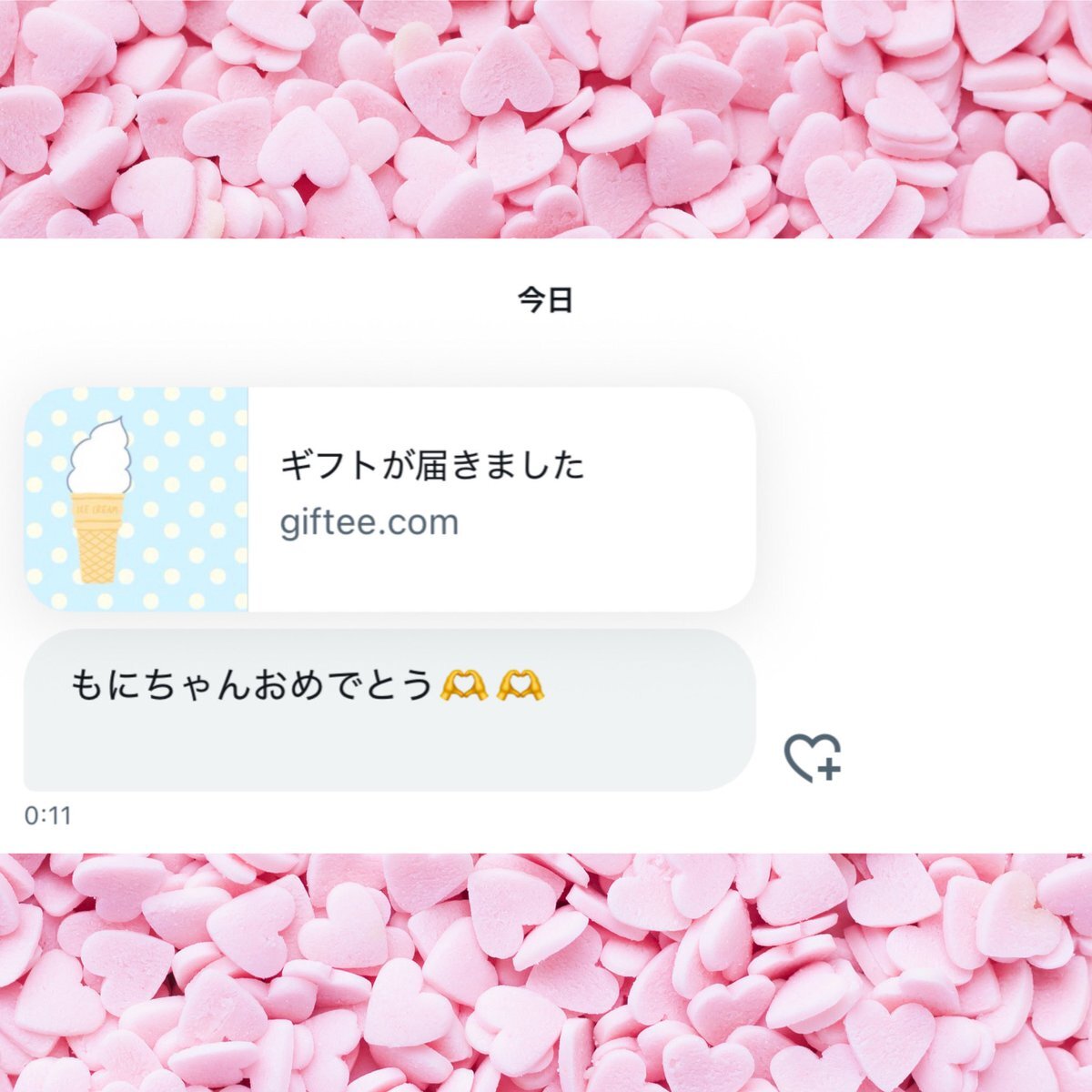Add a heart reaction to the message

tap(813, 758)
